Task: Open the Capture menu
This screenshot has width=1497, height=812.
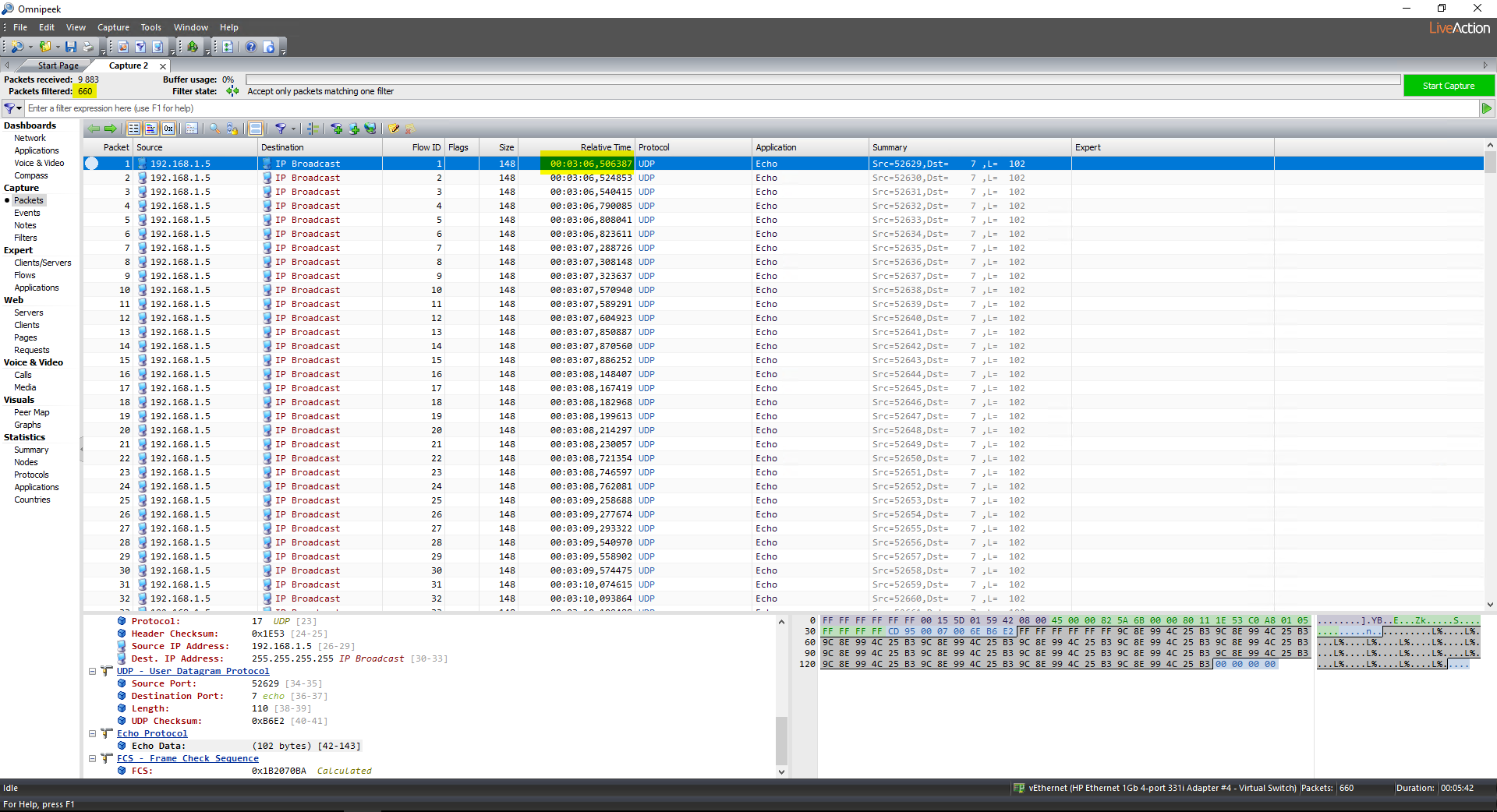Action: [113, 27]
